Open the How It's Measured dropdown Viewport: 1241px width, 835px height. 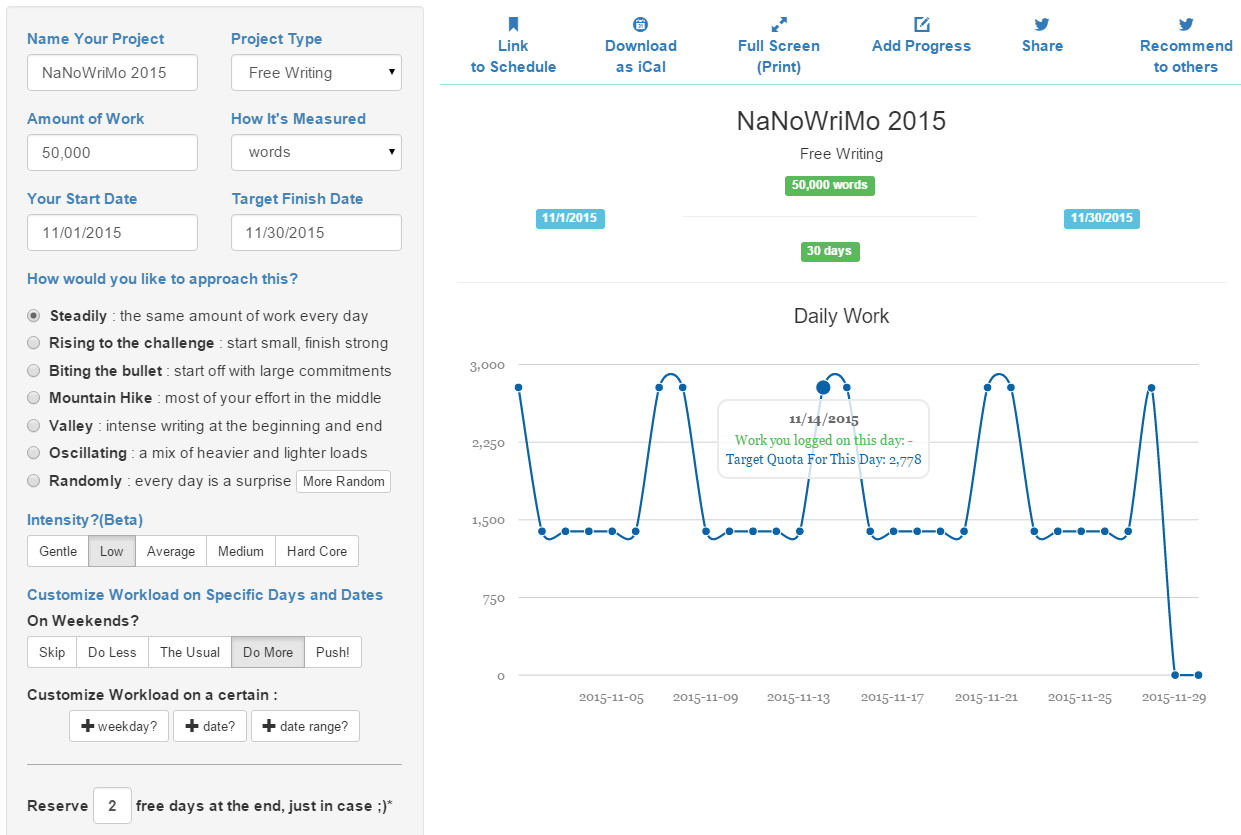(x=316, y=153)
